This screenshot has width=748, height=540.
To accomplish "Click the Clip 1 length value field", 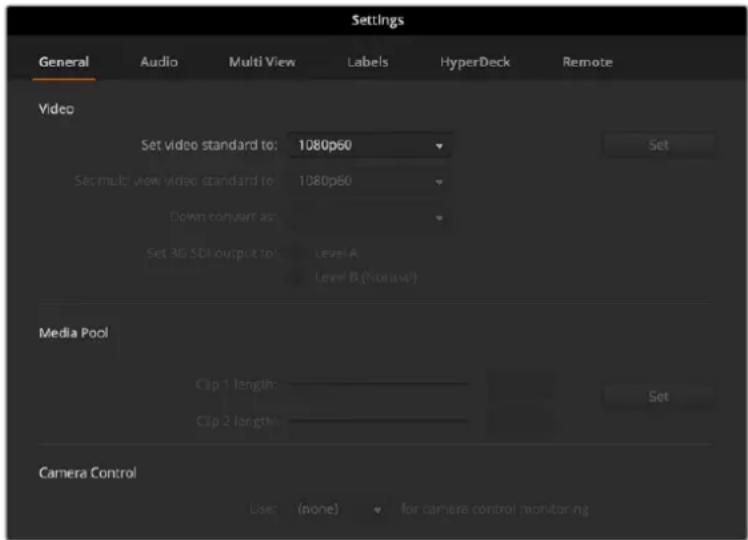I will [x=520, y=384].
